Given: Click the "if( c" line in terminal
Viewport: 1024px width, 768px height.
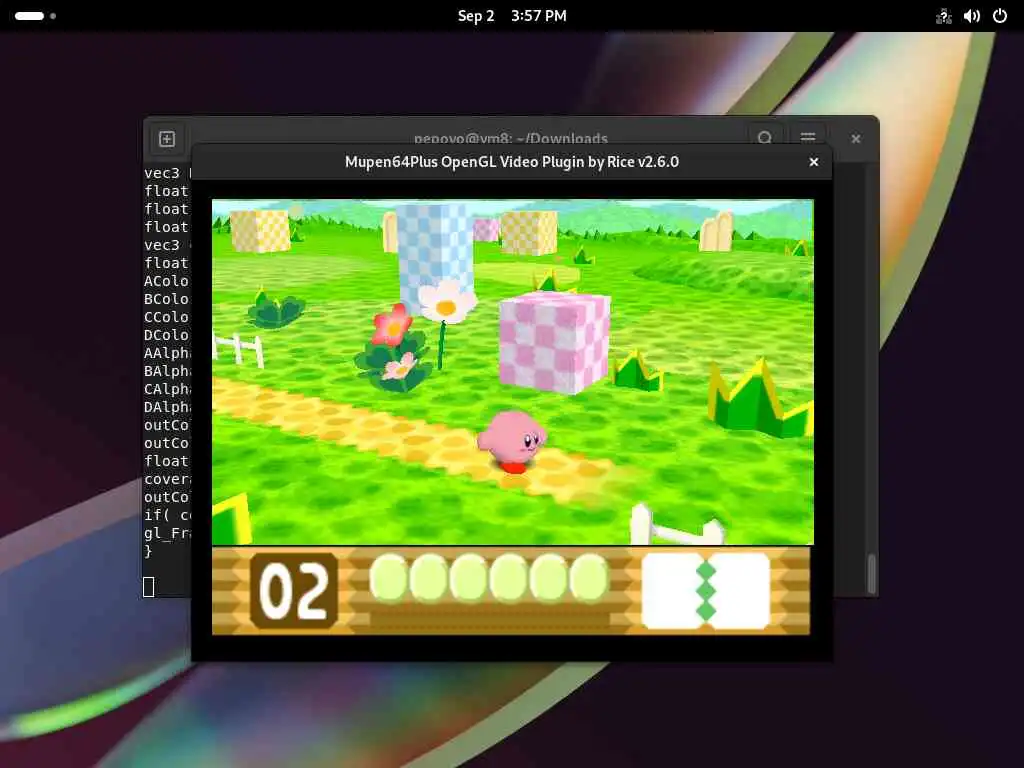Looking at the screenshot, I should (167, 515).
